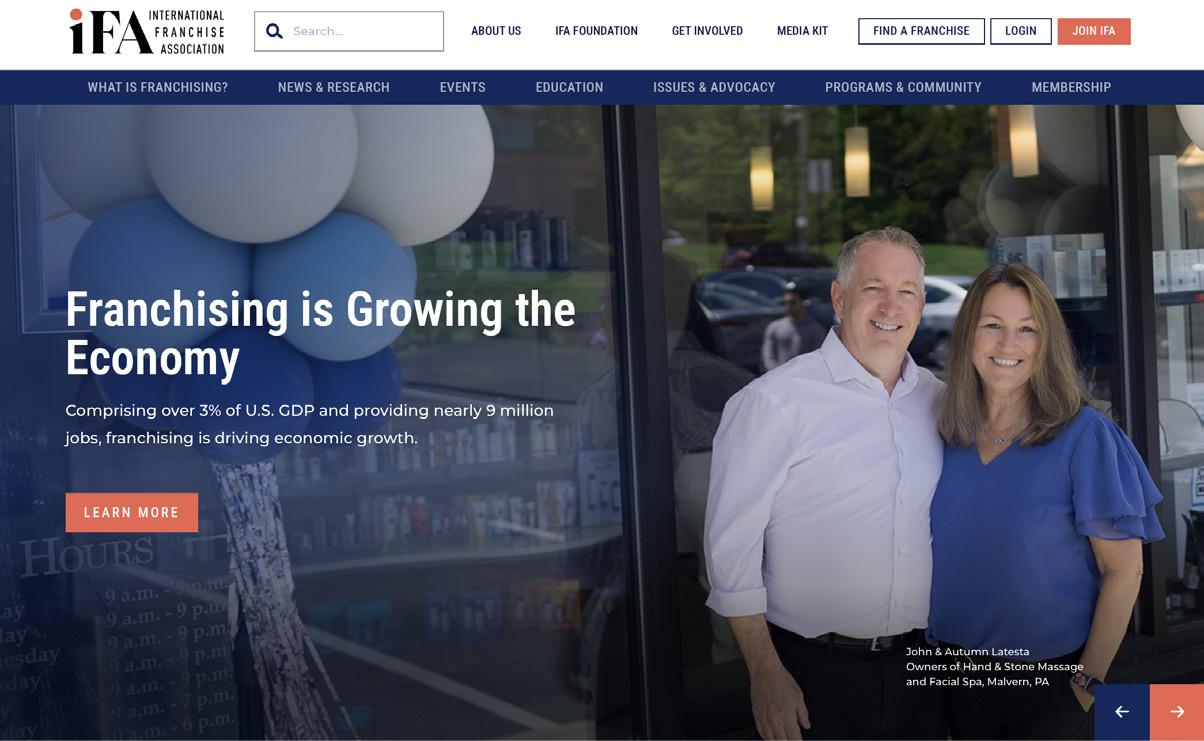Viewport: 1204px width, 741px height.
Task: Advance to next slide arrow
Action: coord(1177,712)
